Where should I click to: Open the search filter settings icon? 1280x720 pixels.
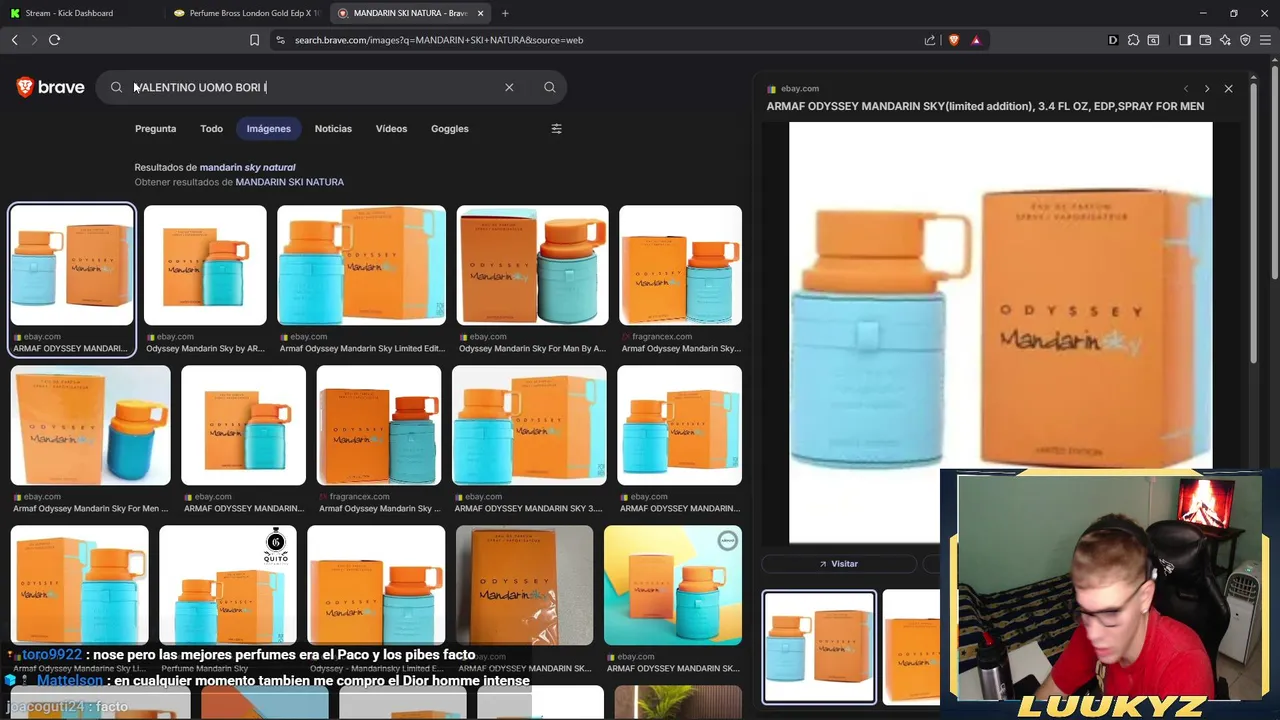click(557, 128)
